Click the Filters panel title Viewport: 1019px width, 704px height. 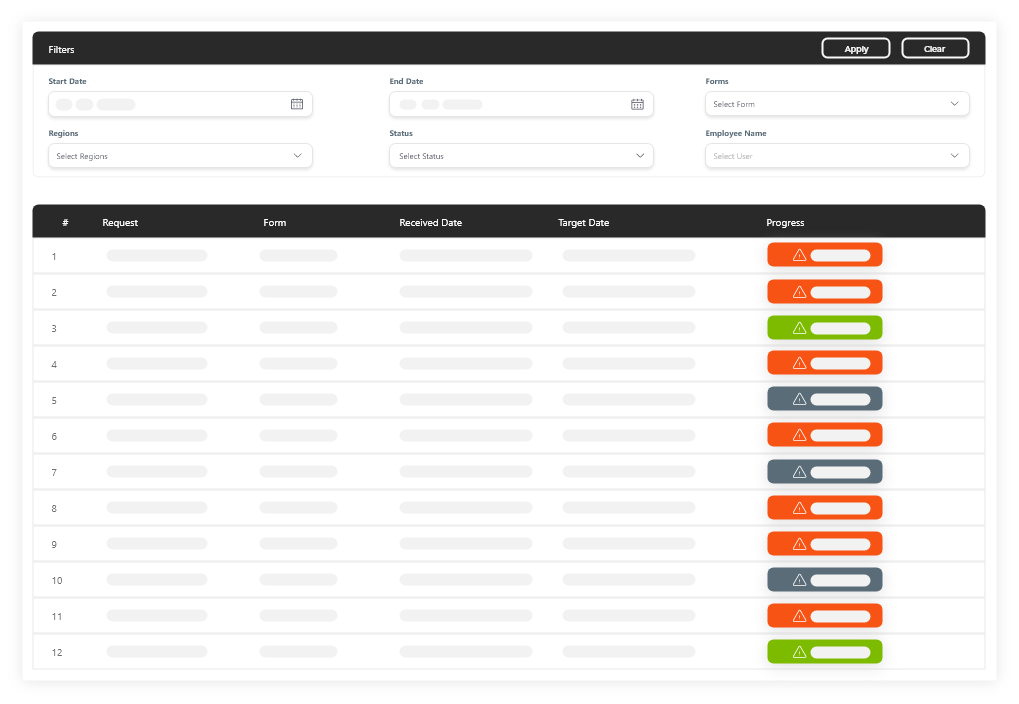(61, 49)
